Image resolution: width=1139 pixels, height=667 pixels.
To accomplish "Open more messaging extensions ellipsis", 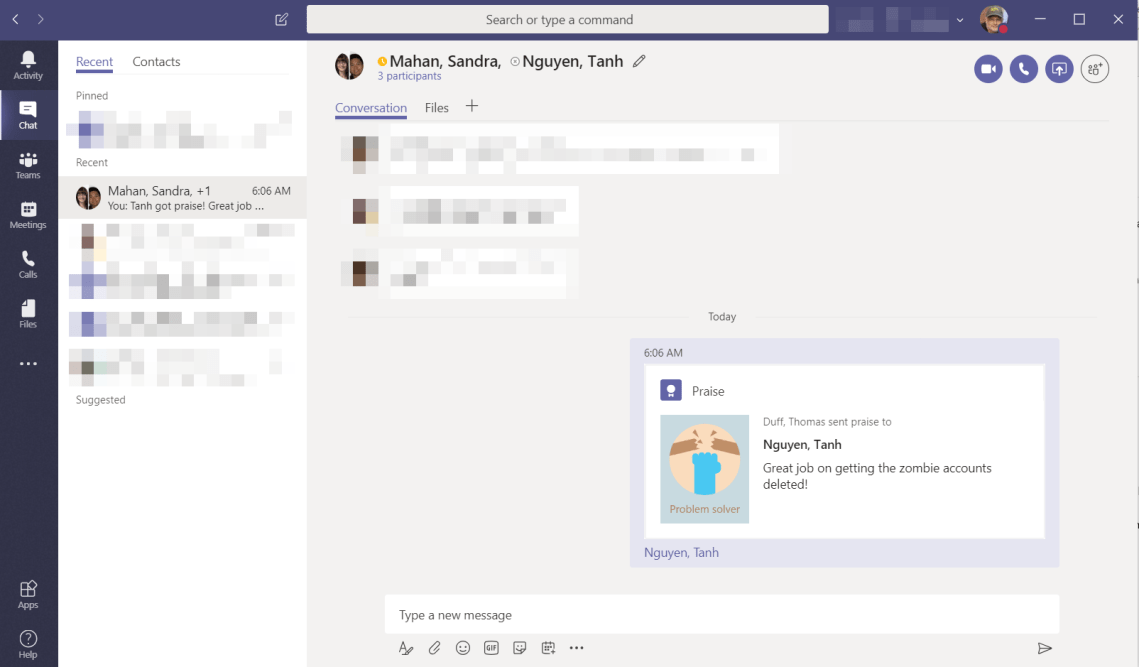I will coord(576,648).
